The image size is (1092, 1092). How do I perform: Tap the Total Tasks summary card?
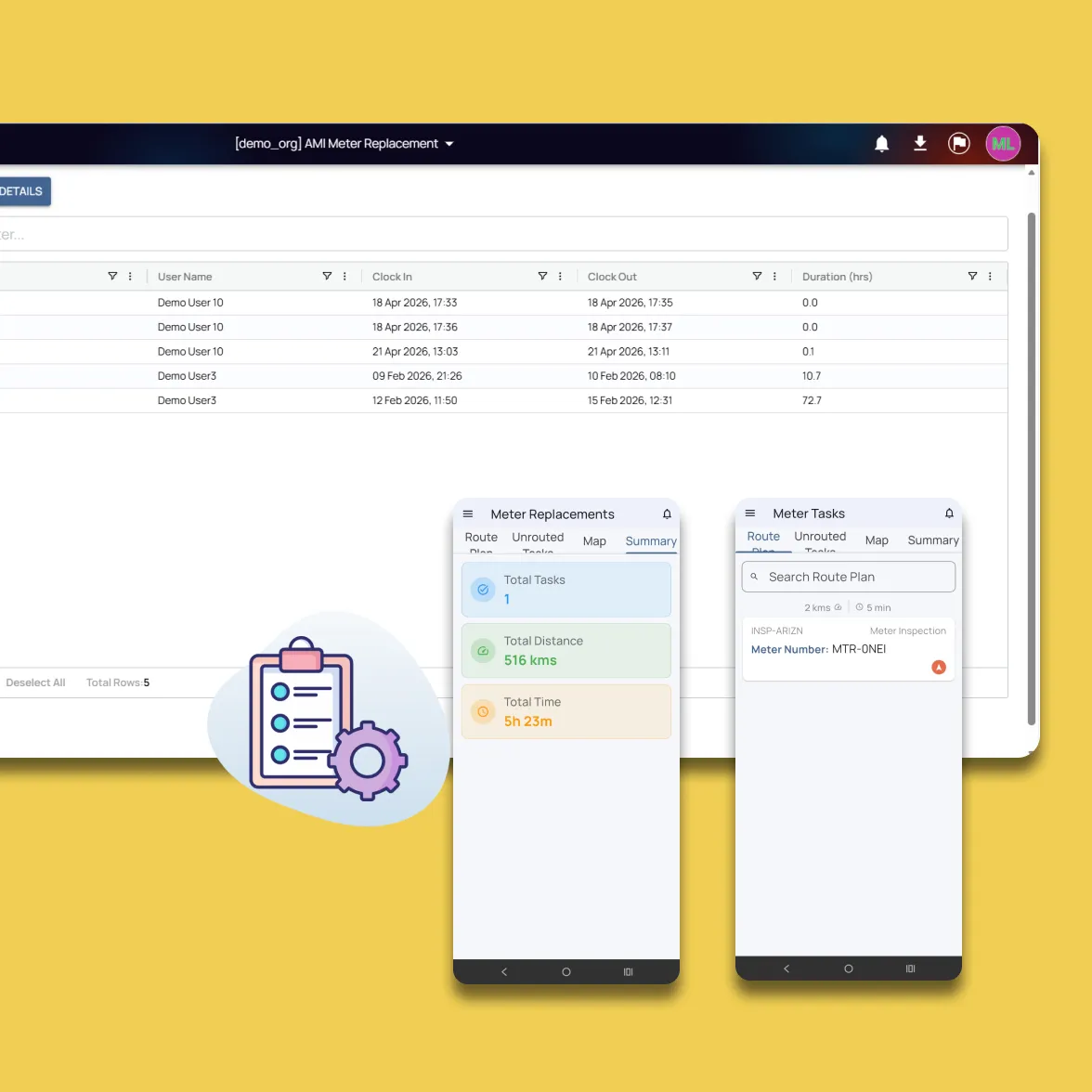click(x=566, y=589)
